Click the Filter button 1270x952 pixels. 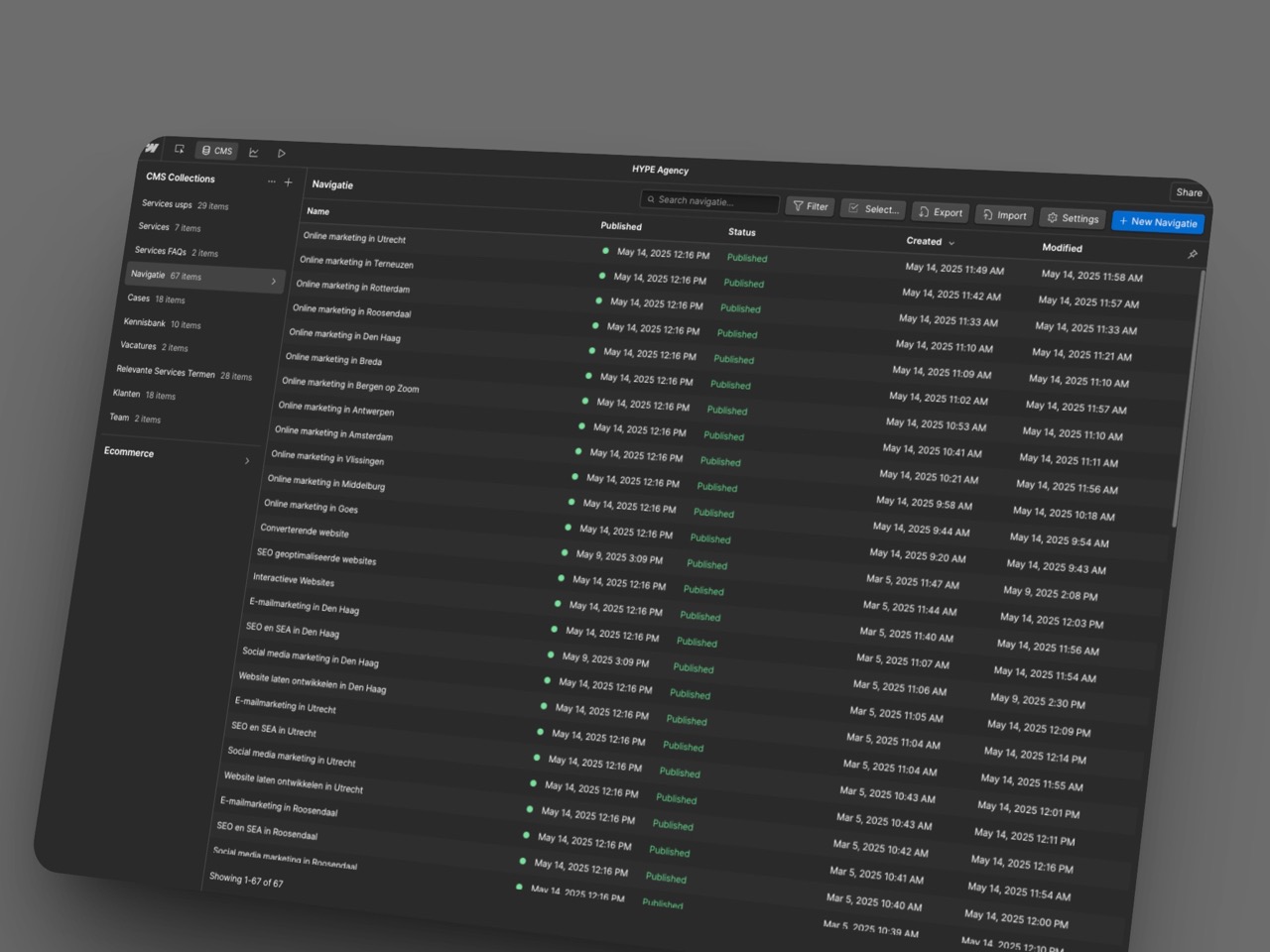coord(811,206)
